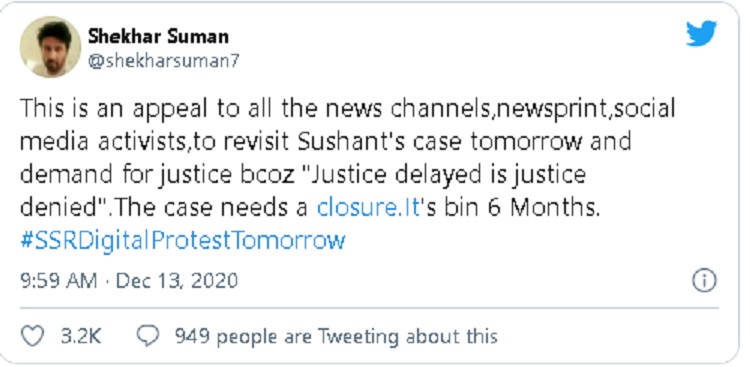This screenshot has height=367, width=750.
Task: Follow the closure.It link in tweet
Action: [x=368, y=208]
